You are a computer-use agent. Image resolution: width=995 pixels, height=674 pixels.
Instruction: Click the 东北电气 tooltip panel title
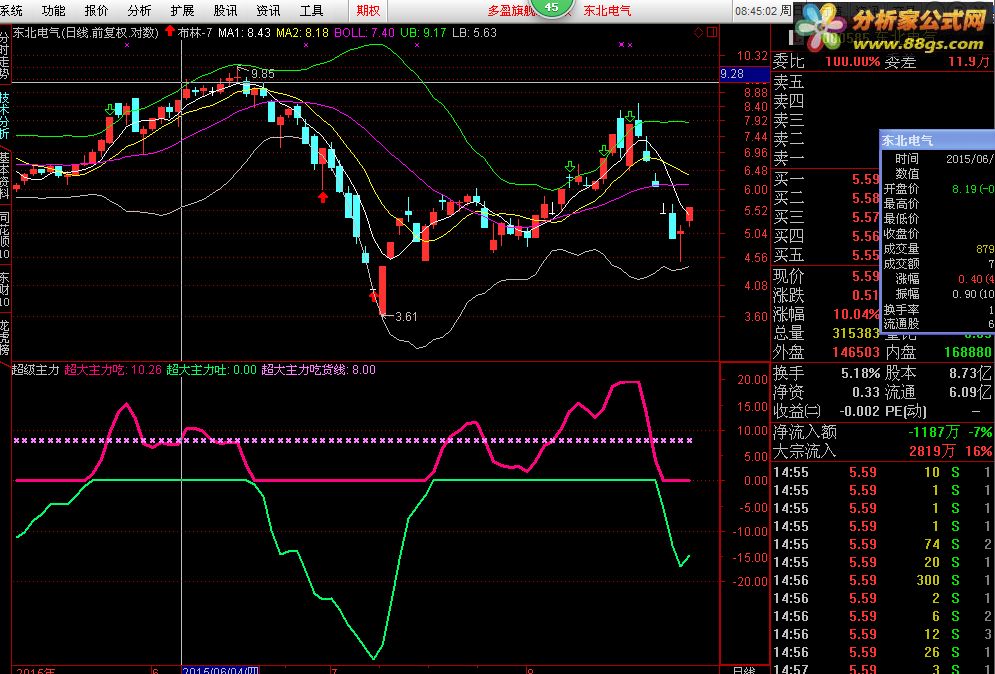point(907,140)
